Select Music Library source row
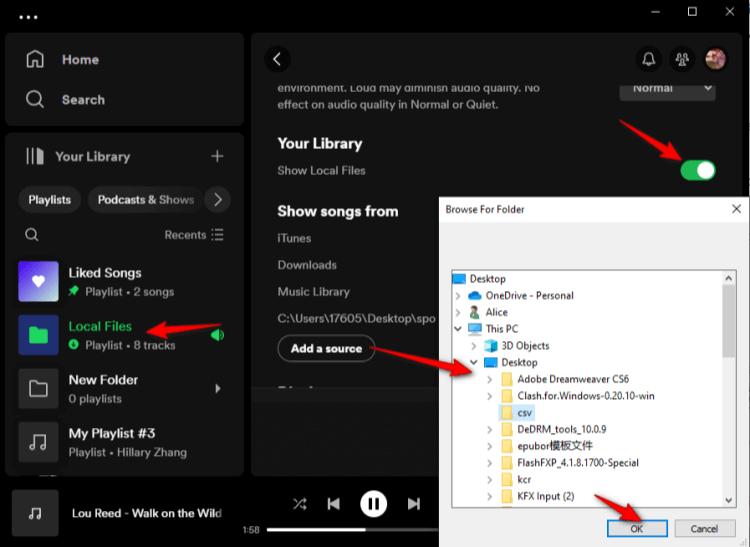Screen dimensions: 750x547 pyautogui.click(x=313, y=292)
